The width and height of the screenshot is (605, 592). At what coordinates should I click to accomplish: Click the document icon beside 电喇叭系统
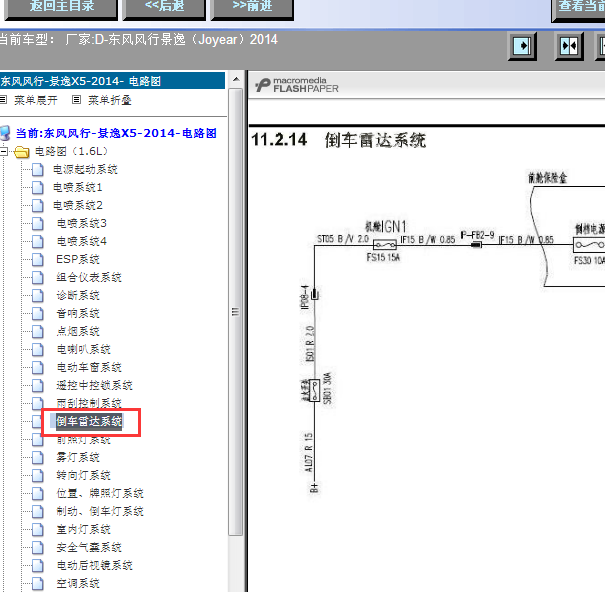point(37,350)
